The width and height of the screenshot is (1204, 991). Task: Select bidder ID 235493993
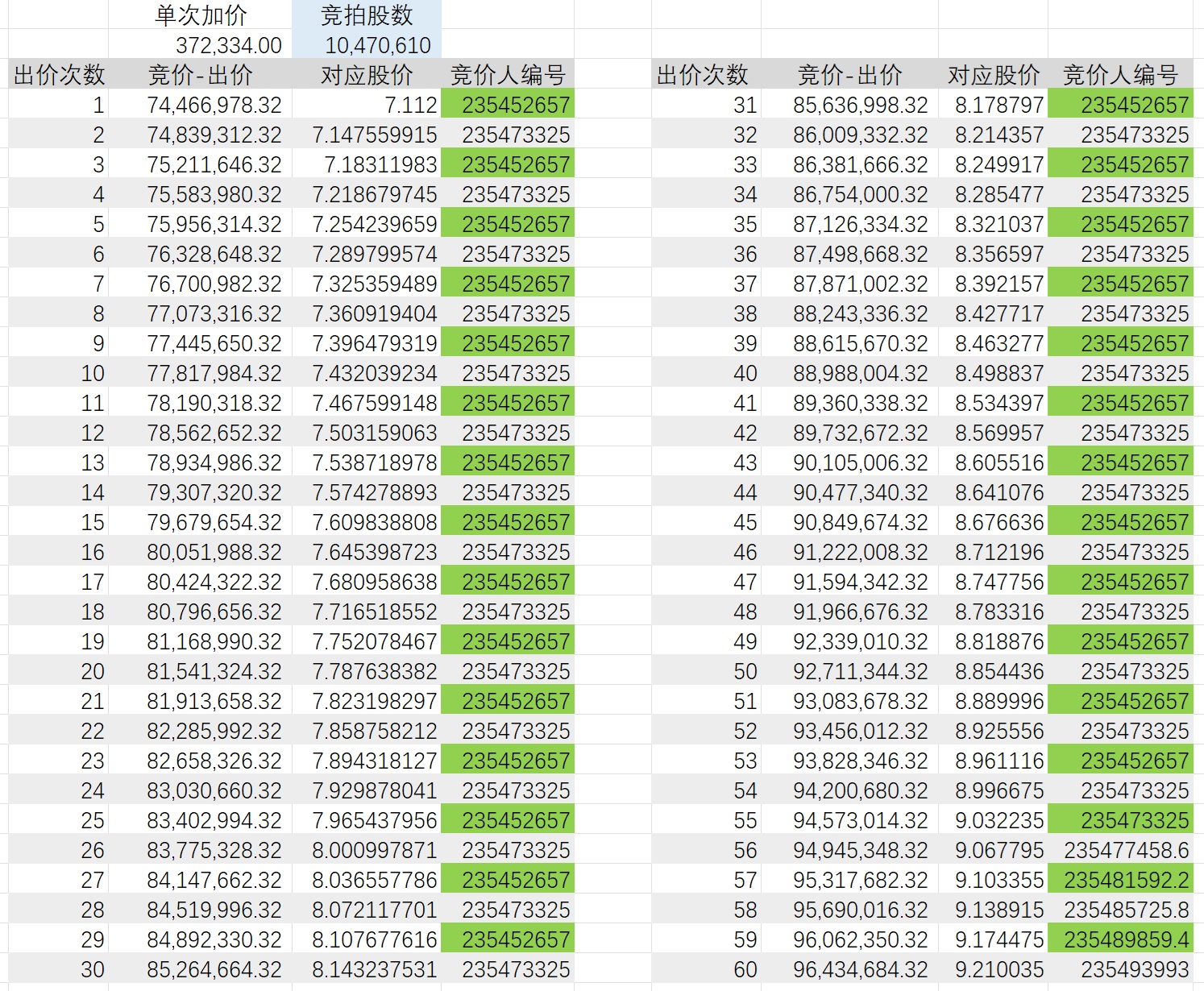click(1120, 969)
